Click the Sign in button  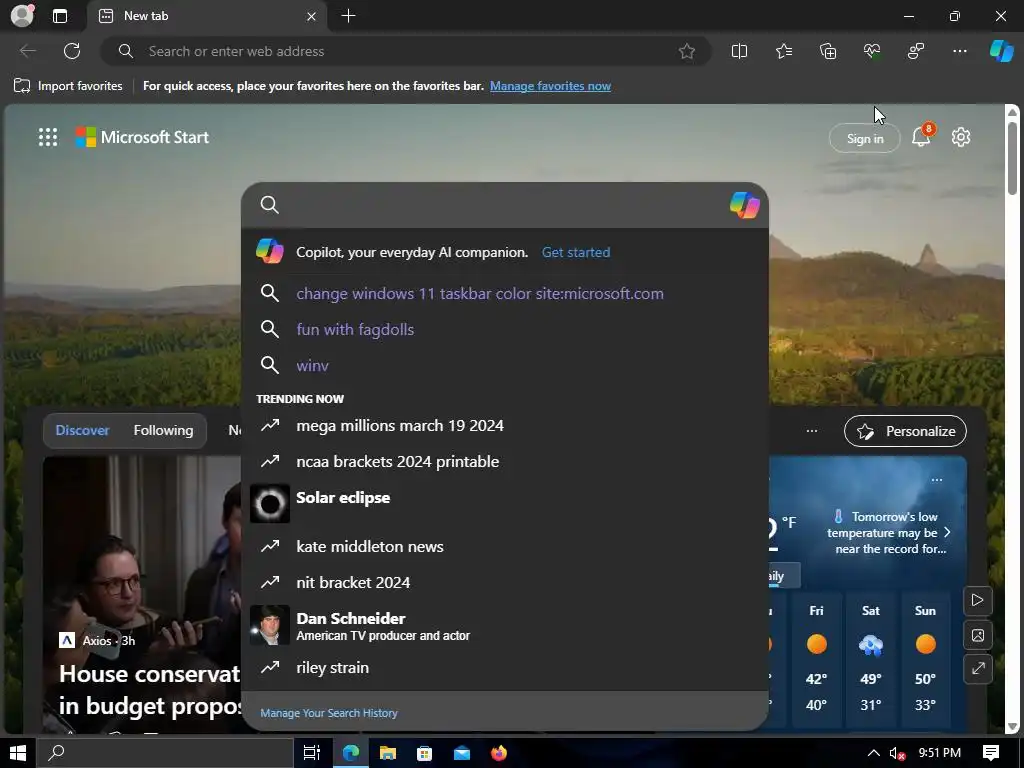click(865, 138)
